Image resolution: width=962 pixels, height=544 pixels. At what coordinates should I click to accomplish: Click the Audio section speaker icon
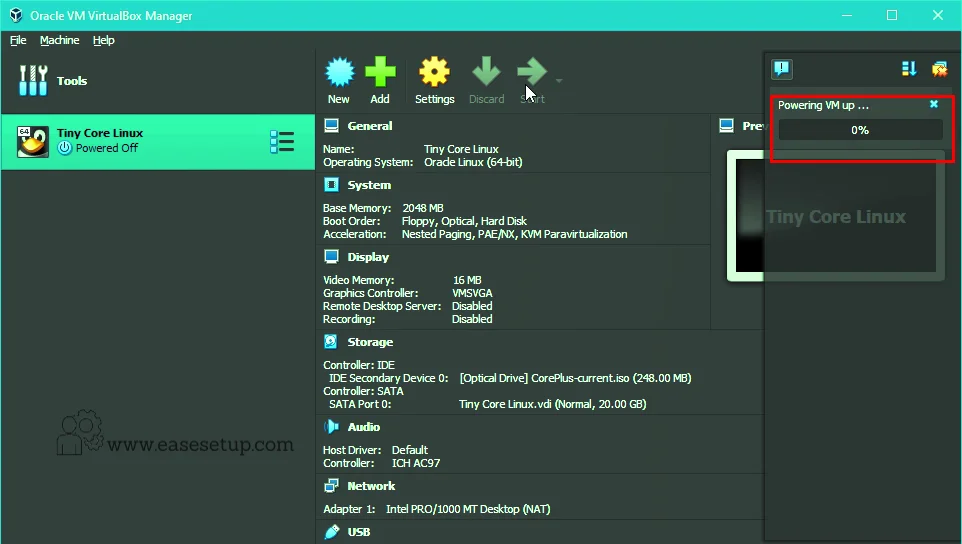tap(331, 426)
